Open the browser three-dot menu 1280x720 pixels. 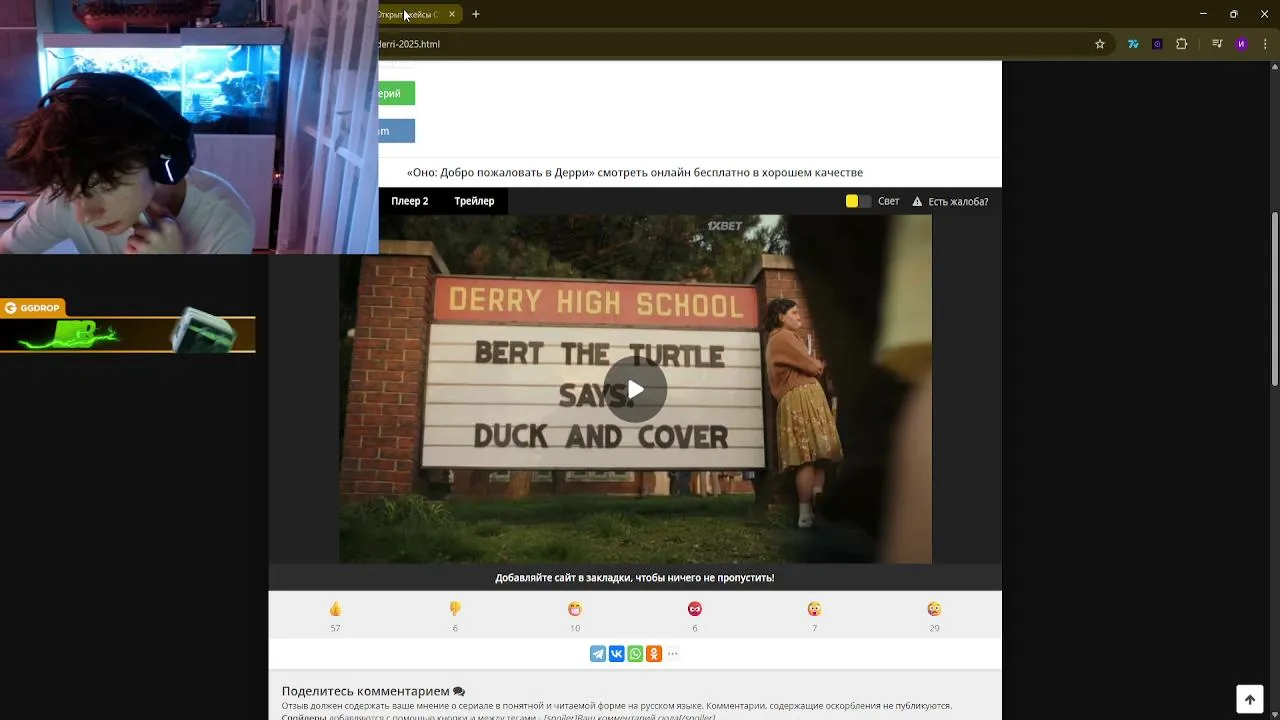(x=1266, y=44)
